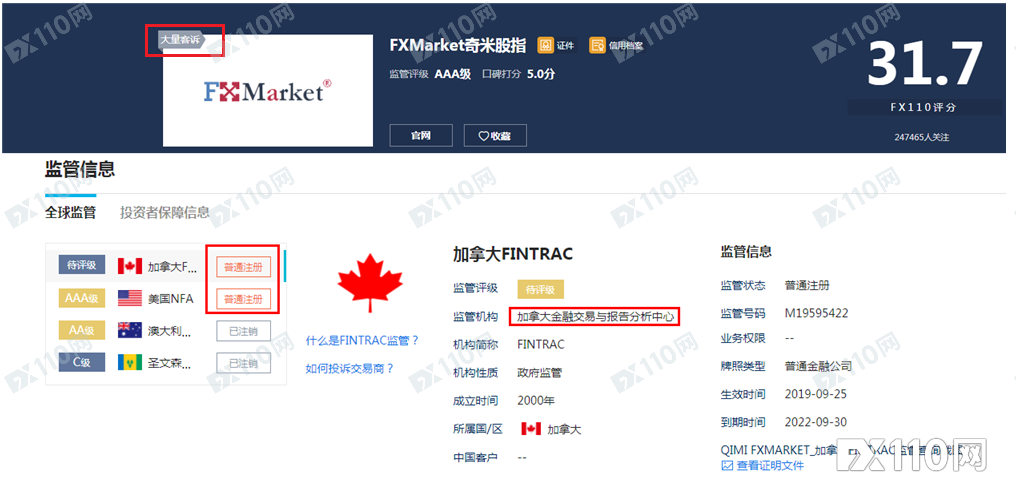The height and width of the screenshot is (495, 1016).
Task: Click the regulation number M19595422
Action: [x=816, y=314]
